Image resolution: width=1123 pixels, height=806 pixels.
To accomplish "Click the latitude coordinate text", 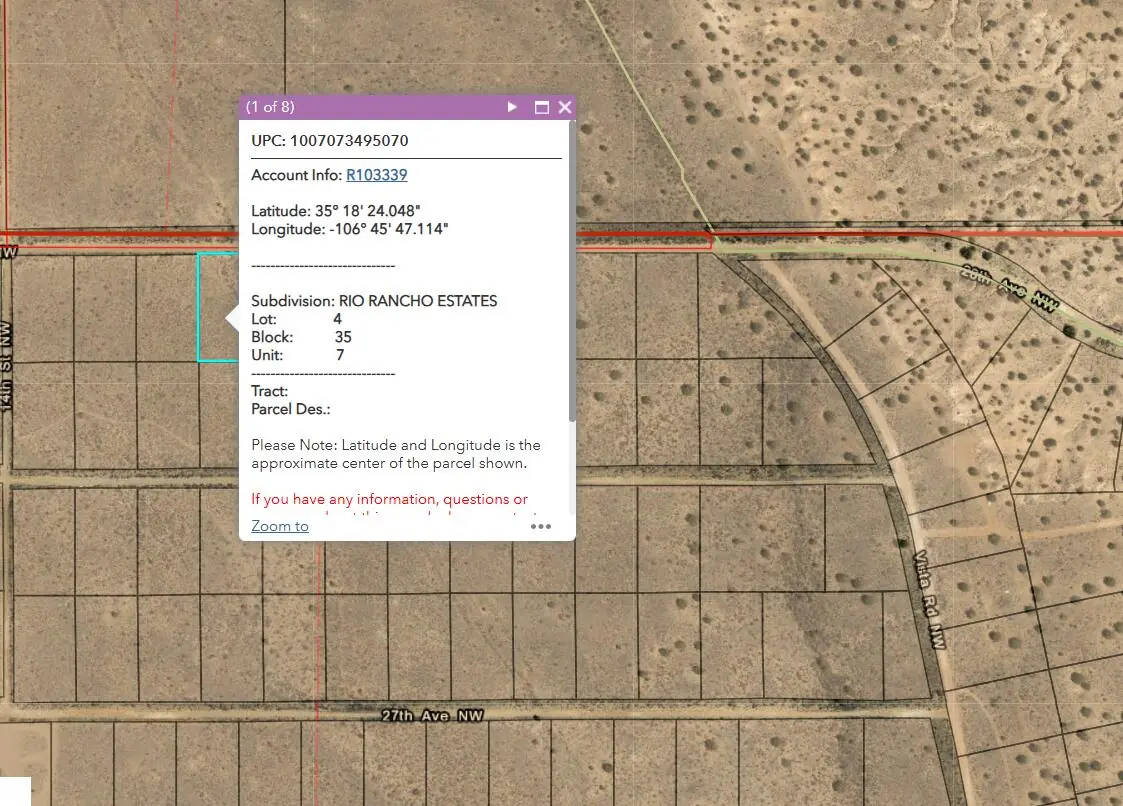I will (335, 211).
